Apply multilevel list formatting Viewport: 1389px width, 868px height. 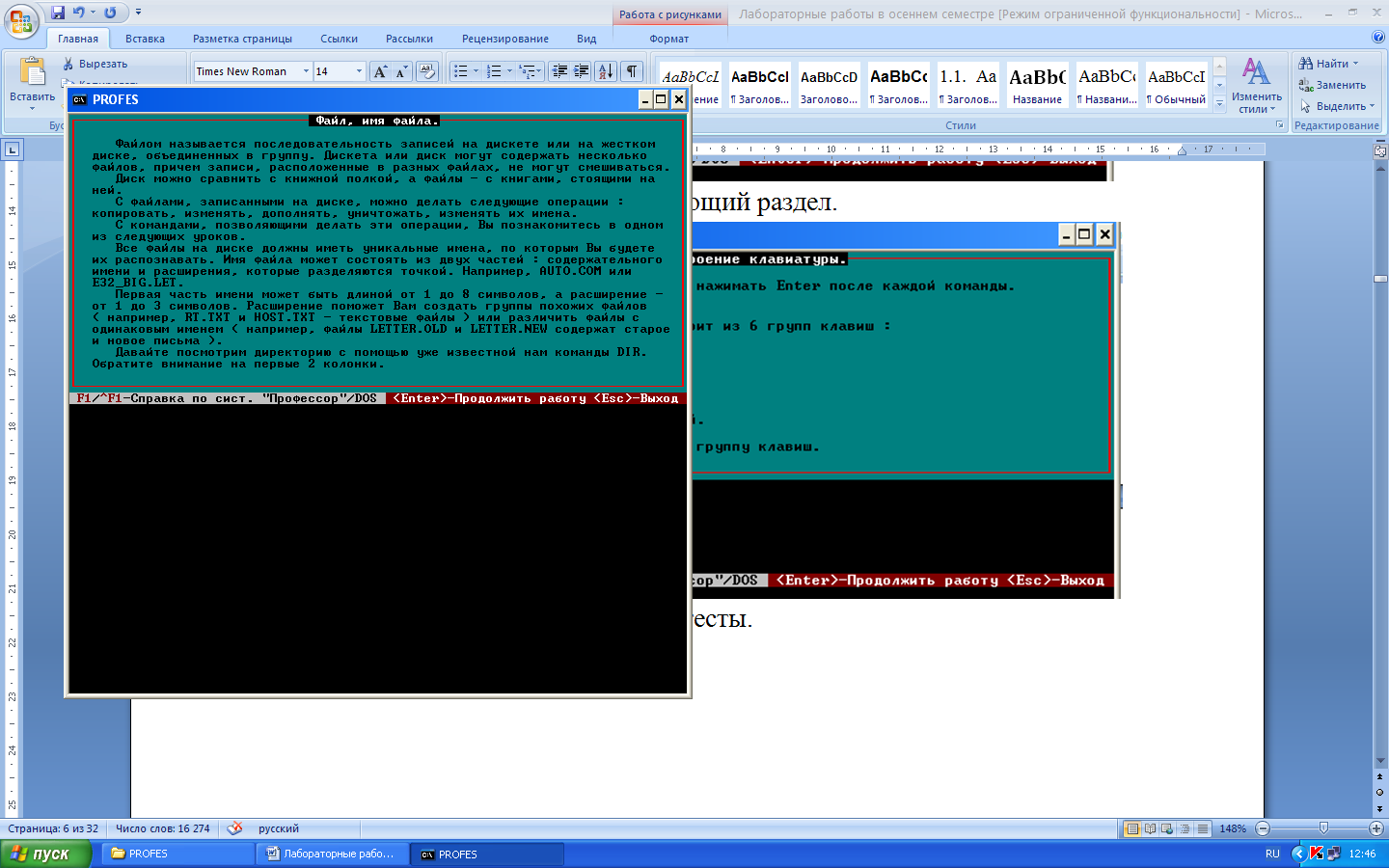point(527,71)
